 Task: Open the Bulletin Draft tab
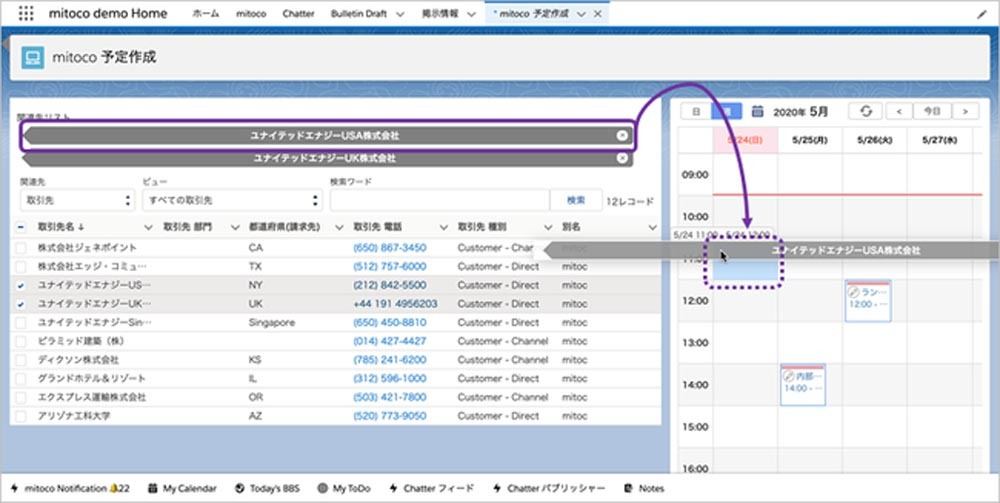click(358, 13)
